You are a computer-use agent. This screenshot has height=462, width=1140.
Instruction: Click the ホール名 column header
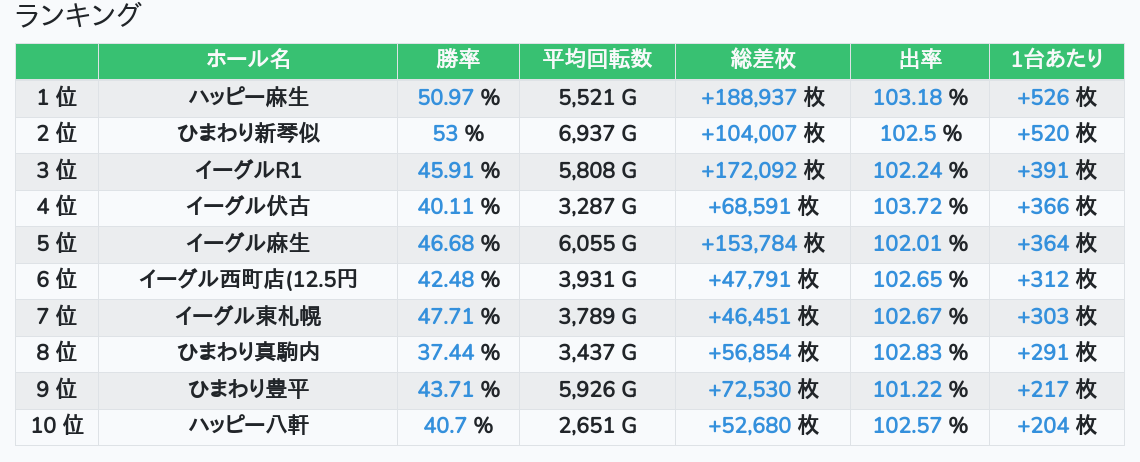pyautogui.click(x=248, y=60)
